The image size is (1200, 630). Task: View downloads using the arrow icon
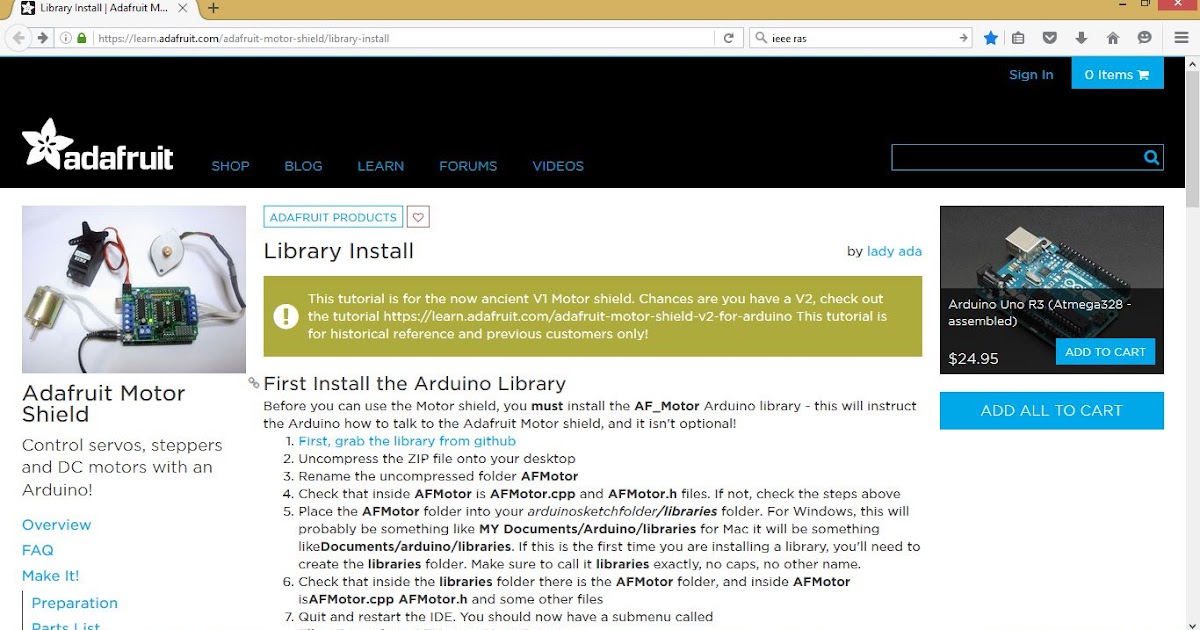pyautogui.click(x=1081, y=37)
